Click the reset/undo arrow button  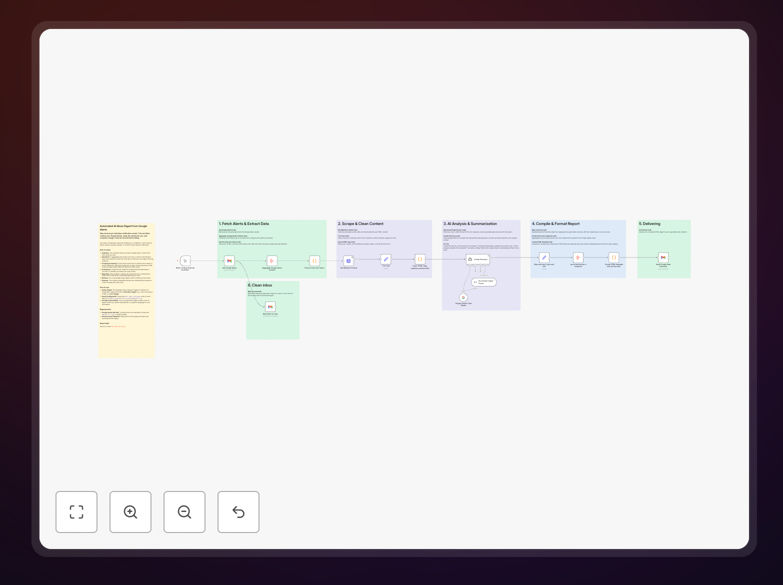(238, 512)
